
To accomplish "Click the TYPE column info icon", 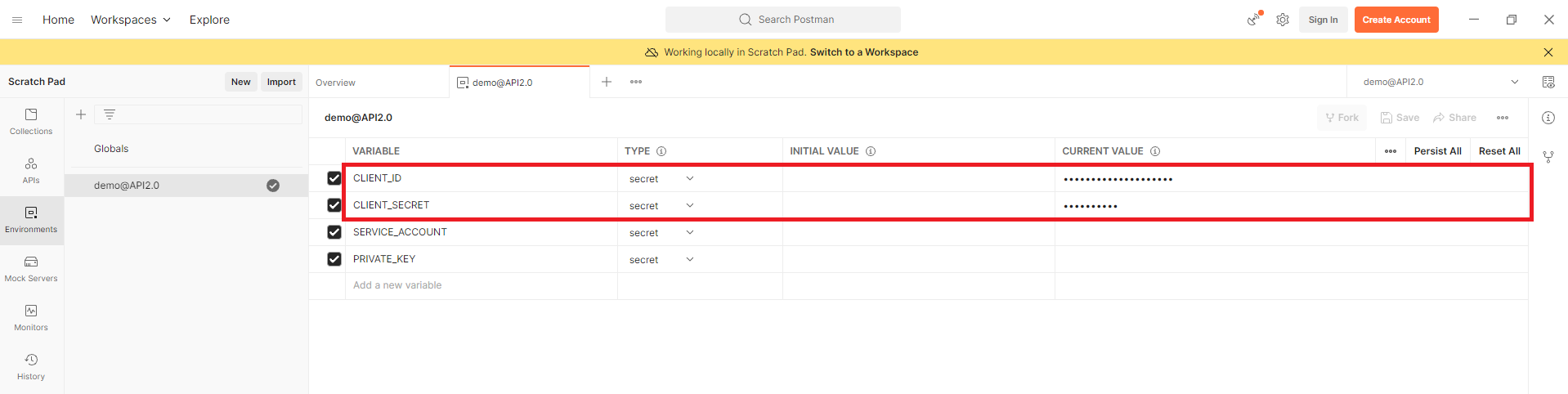I will tap(661, 151).
